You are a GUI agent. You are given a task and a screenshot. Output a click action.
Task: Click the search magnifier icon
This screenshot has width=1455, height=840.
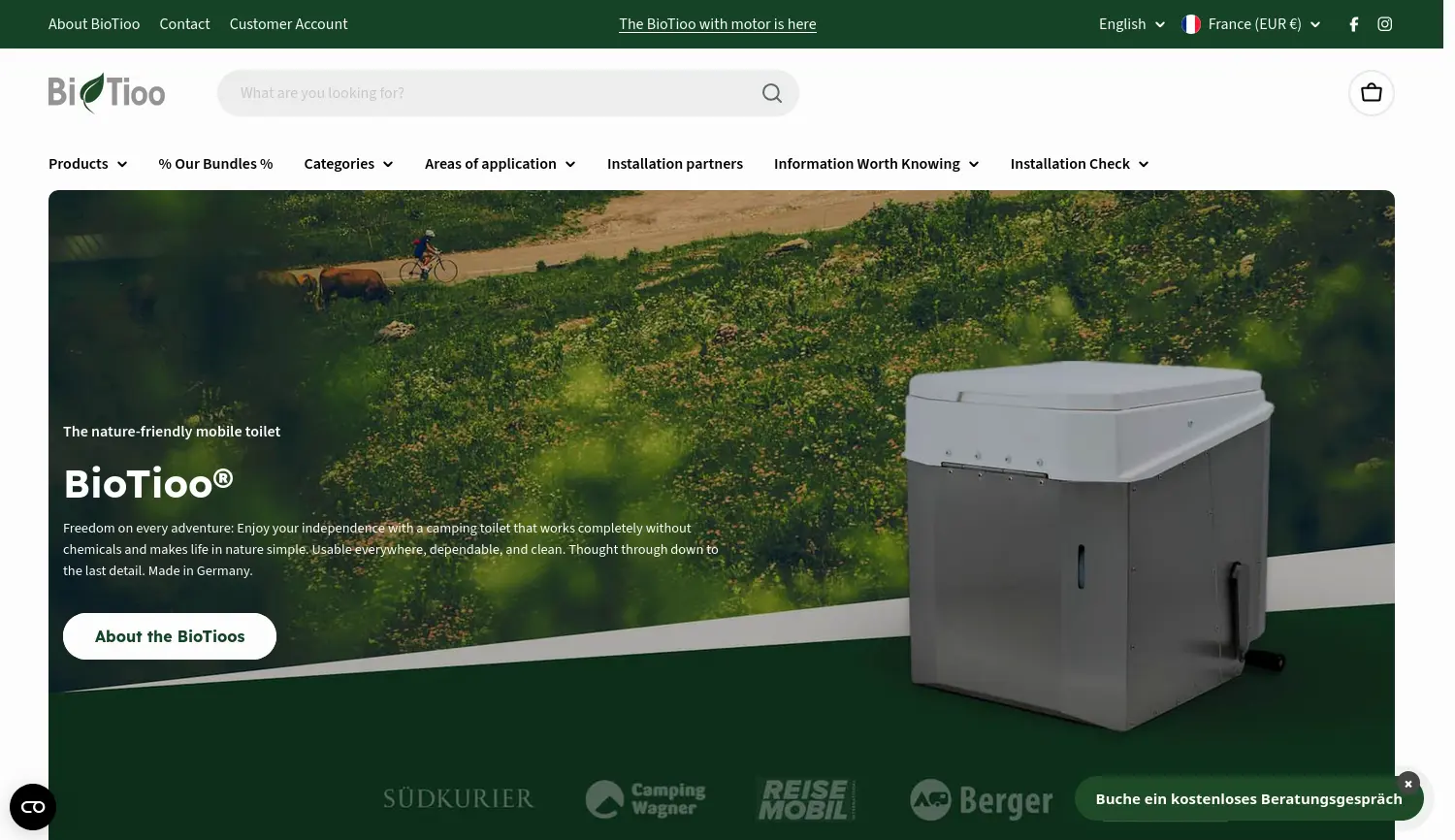[772, 93]
